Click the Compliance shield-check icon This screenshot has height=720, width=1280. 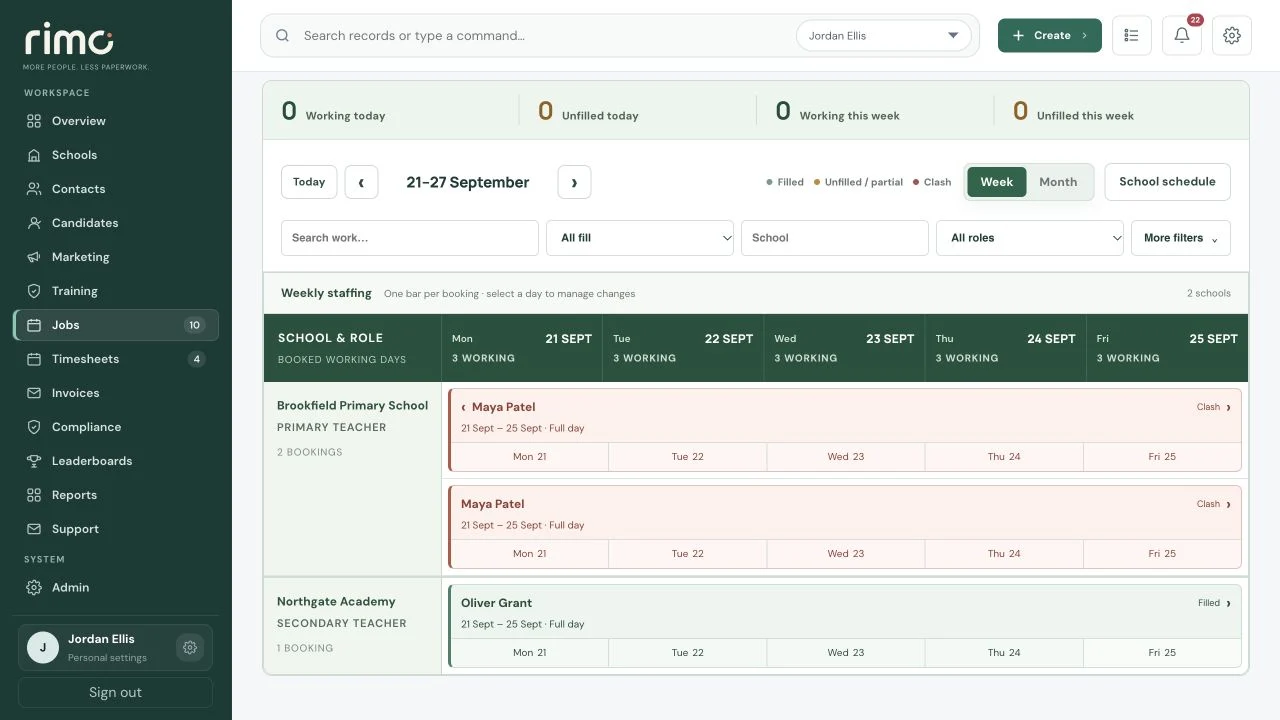point(34,427)
